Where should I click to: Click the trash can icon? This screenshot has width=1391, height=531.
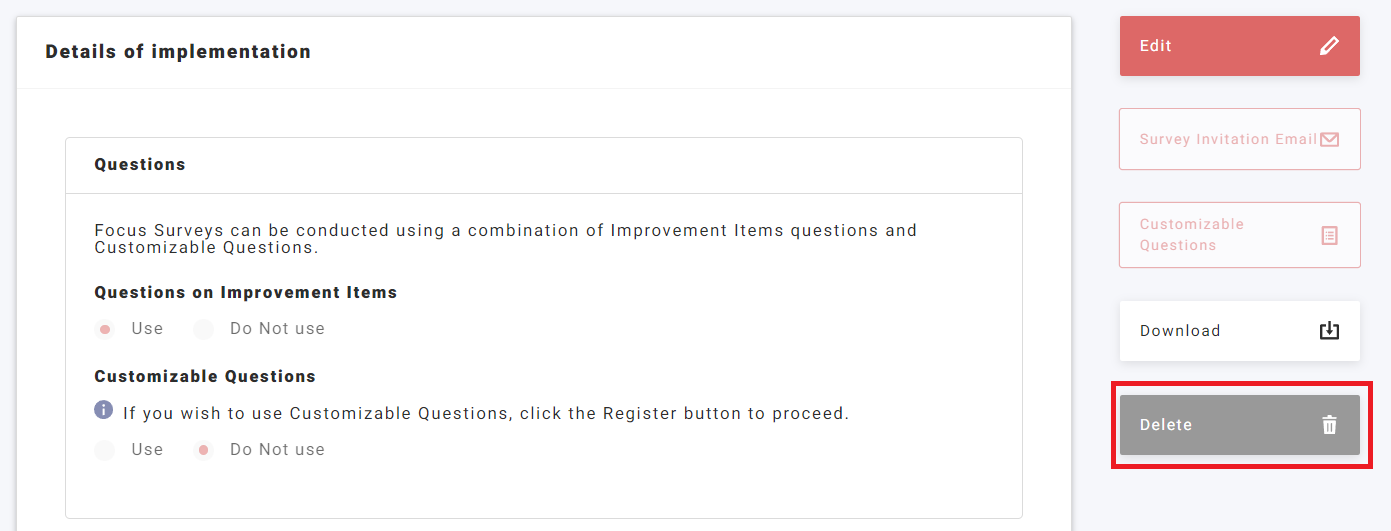[x=1329, y=425]
